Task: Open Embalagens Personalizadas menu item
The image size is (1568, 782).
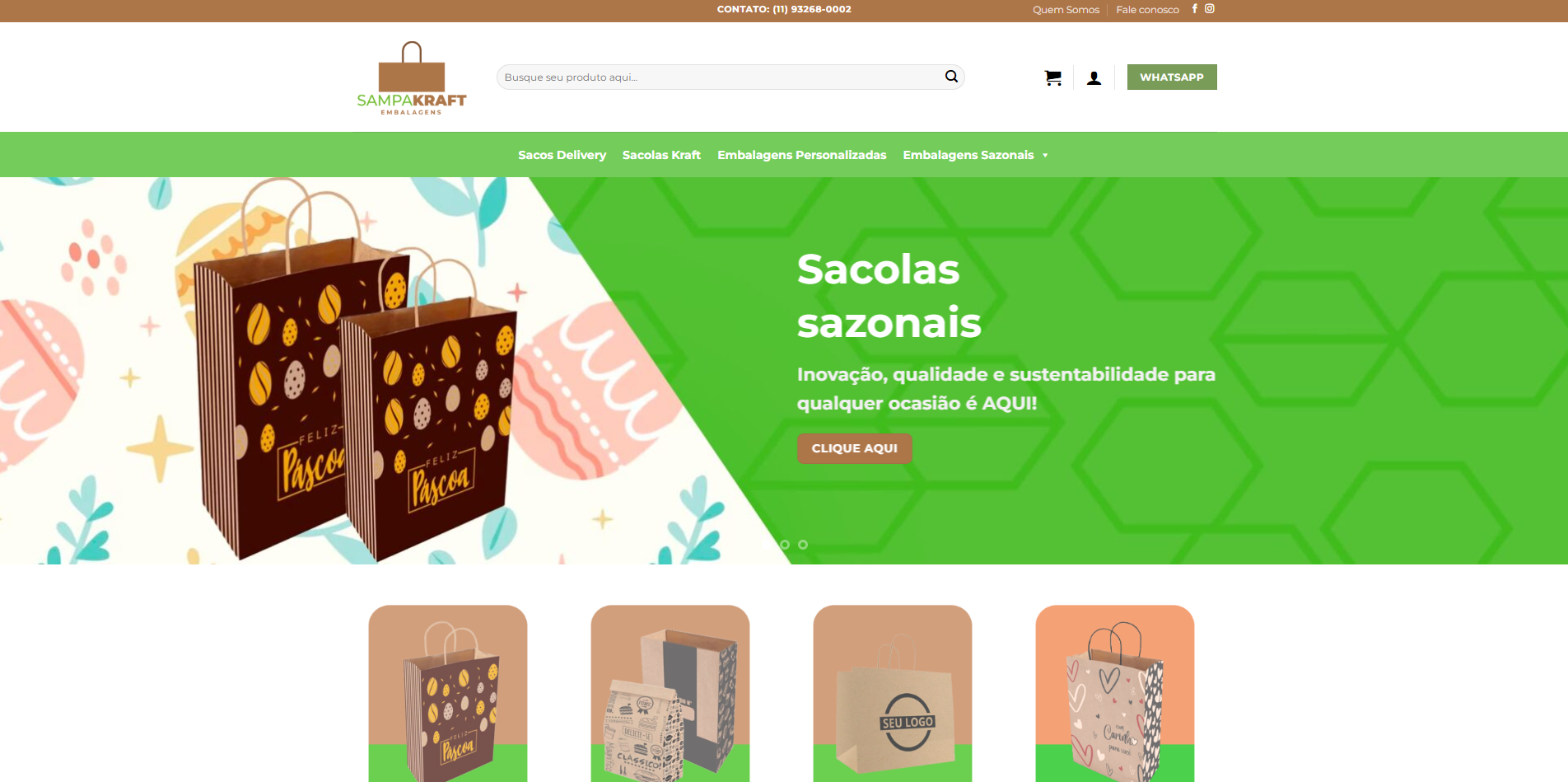Action: click(802, 155)
